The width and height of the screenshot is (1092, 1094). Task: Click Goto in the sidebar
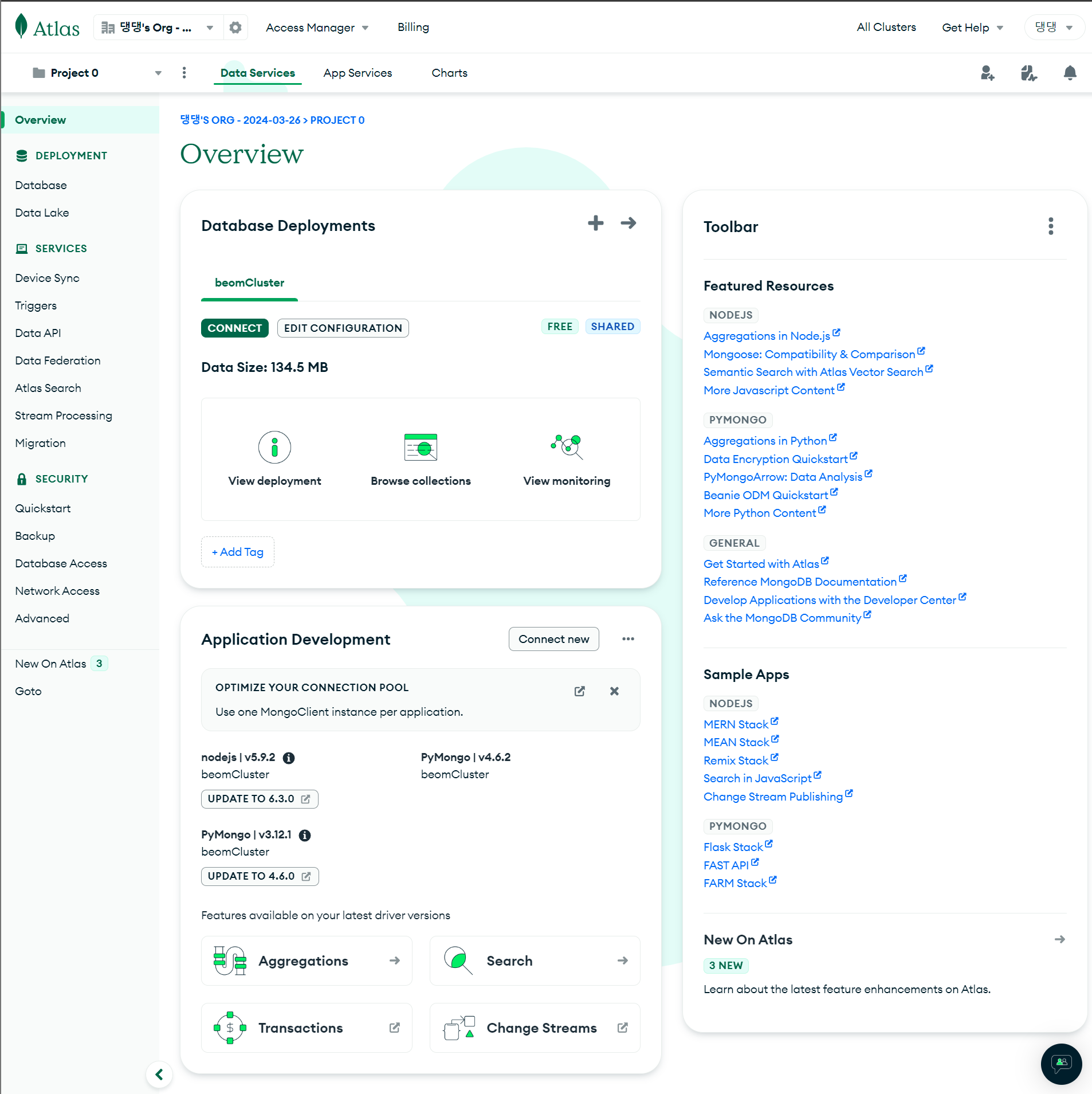[x=28, y=691]
